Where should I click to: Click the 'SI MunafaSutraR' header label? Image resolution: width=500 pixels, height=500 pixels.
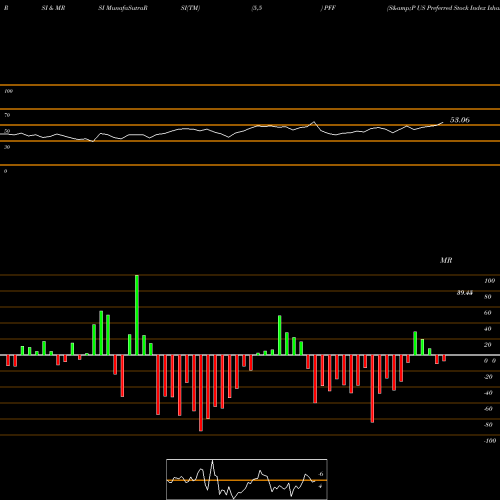pyautogui.click(x=123, y=8)
